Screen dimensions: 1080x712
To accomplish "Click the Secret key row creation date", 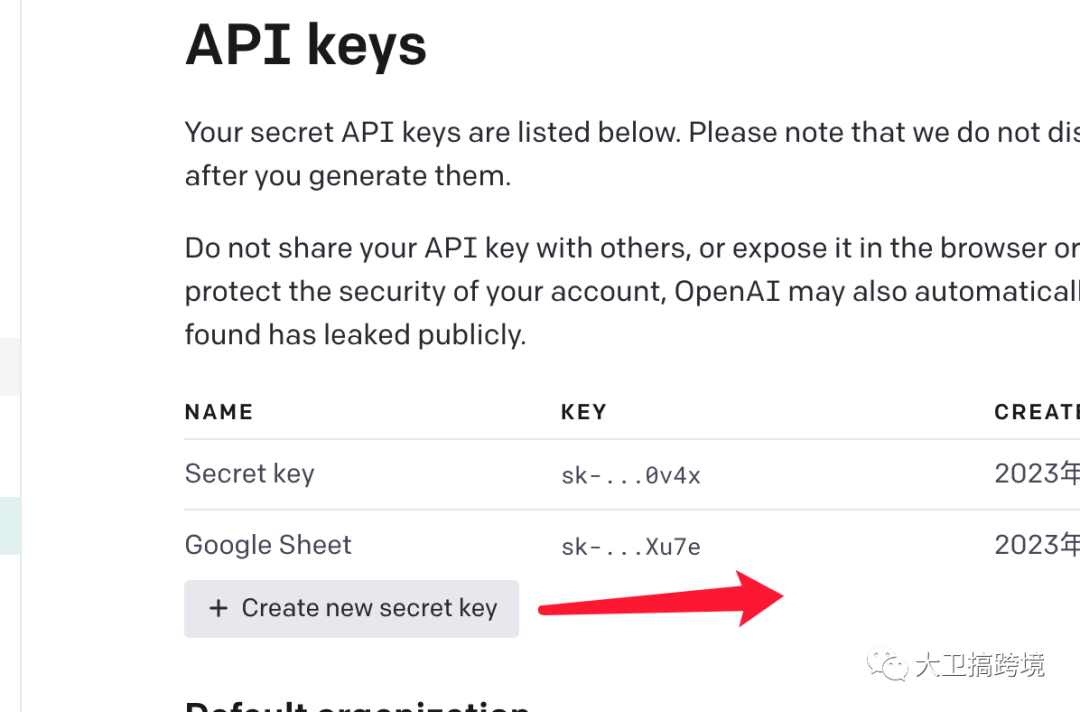I will click(x=1036, y=473).
